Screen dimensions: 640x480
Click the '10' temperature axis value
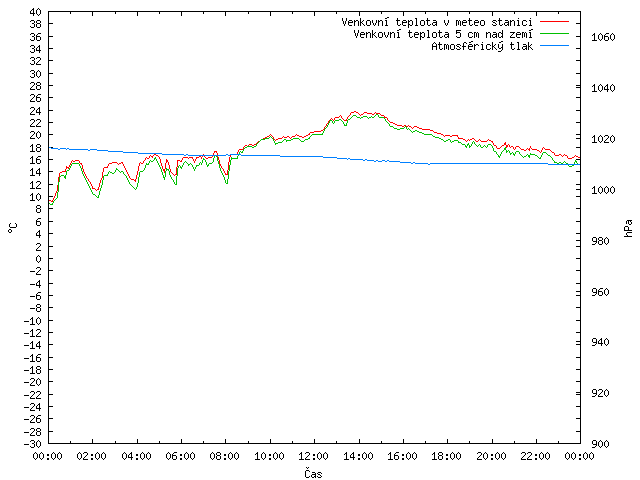point(36,197)
